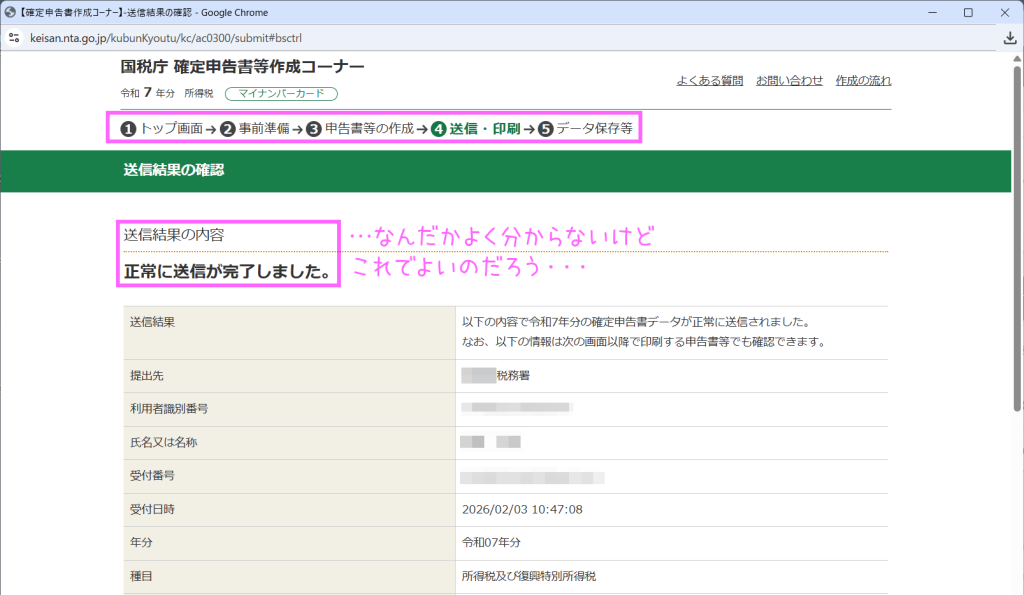Click the 国税庁 確定申告書等作成コーナー title
This screenshot has height=595, width=1024.
242,67
